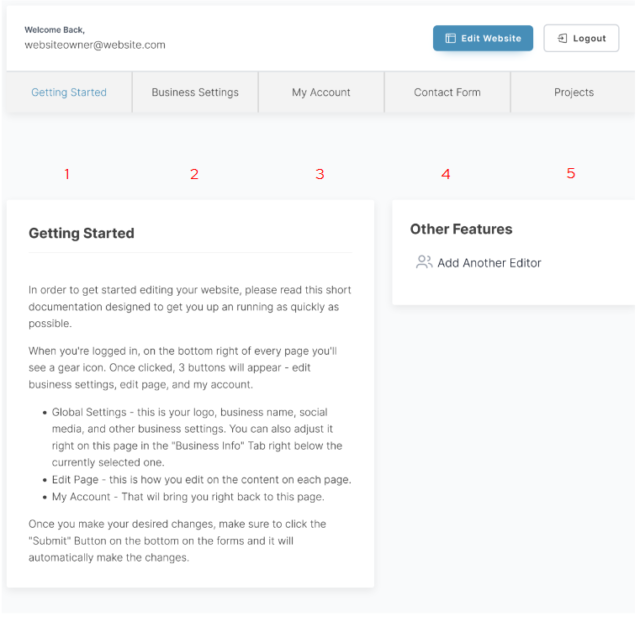Screen dimensions: 640x617
Task: Open the Getting Started tab
Action: (x=69, y=92)
